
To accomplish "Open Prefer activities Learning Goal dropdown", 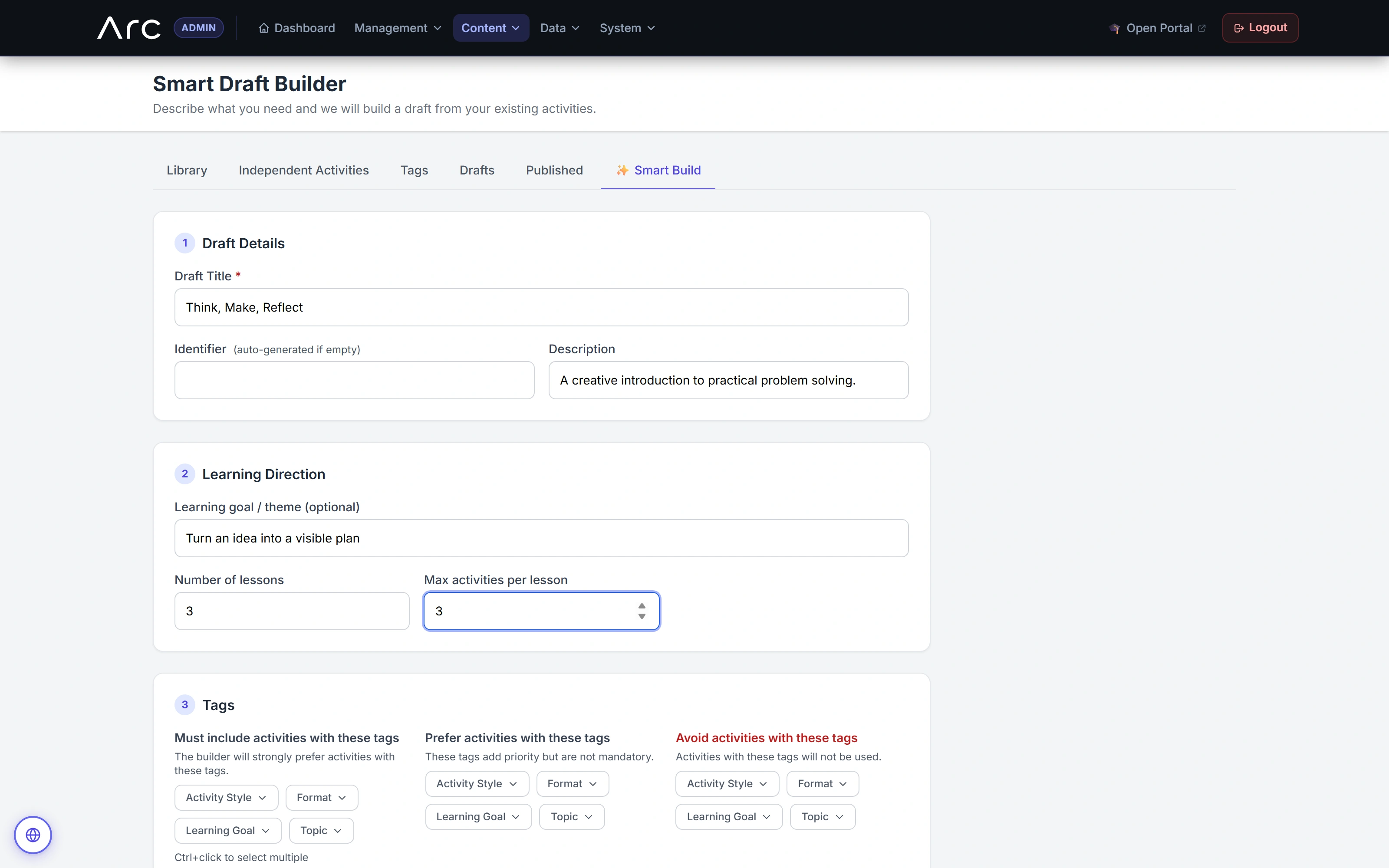I will [x=478, y=816].
